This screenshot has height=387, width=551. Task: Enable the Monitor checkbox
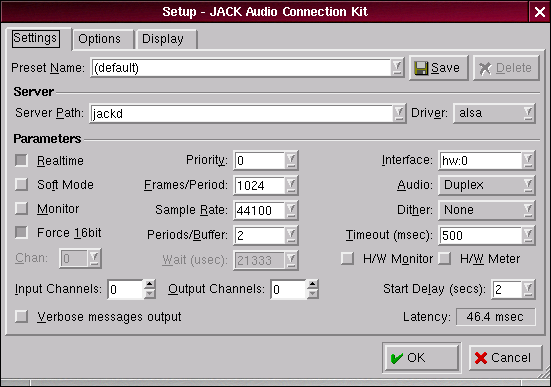(21, 208)
